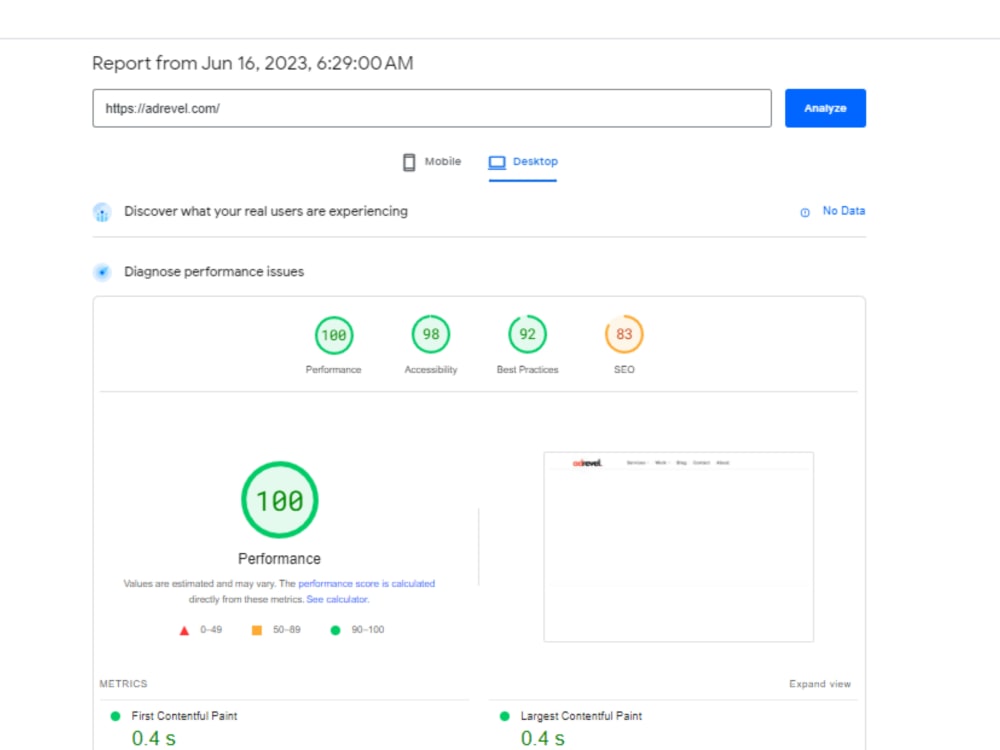The height and width of the screenshot is (750, 1000).
Task: Click the real users experience icon
Action: point(102,212)
